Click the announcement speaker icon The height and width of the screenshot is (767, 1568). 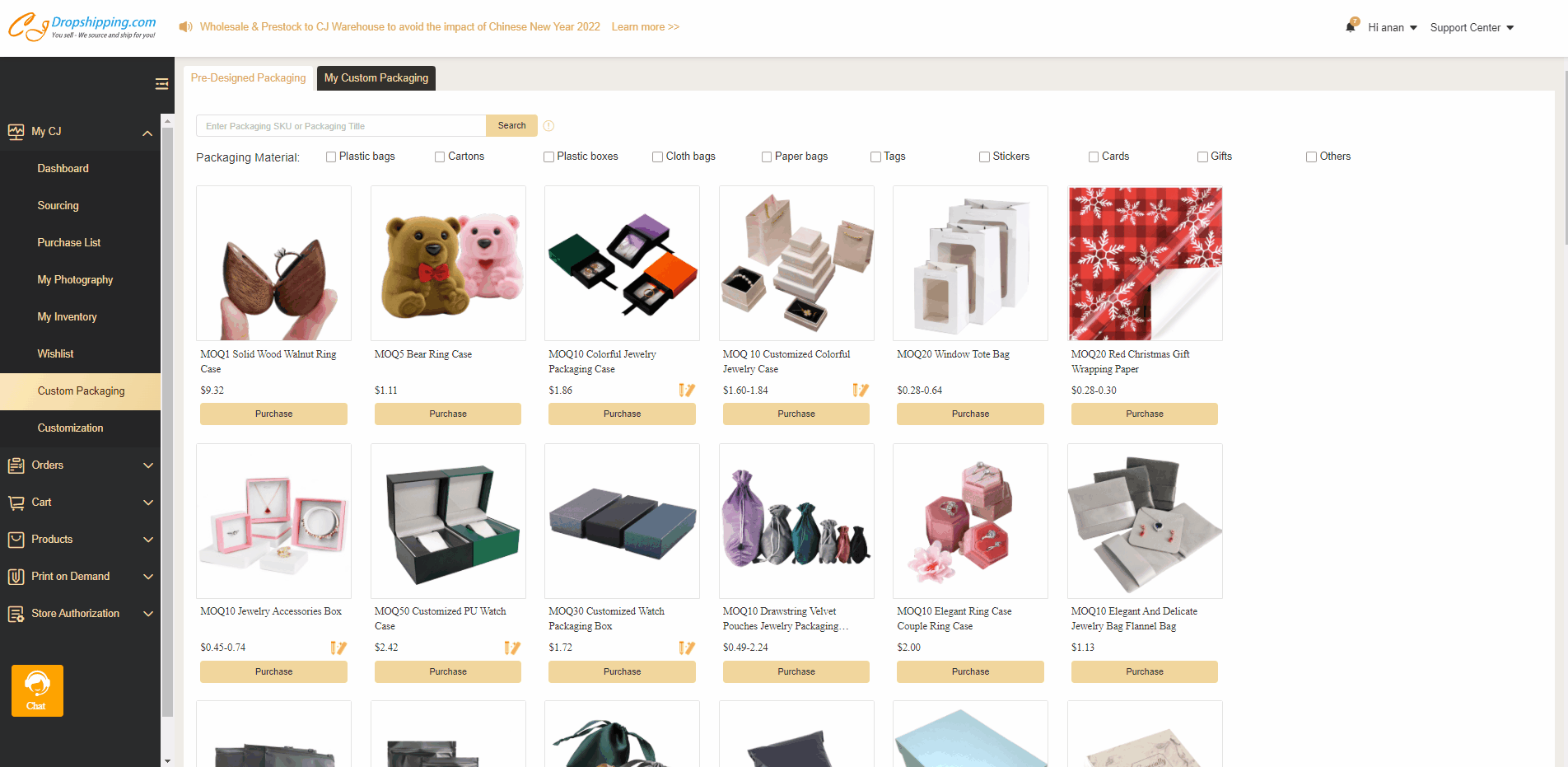click(185, 27)
